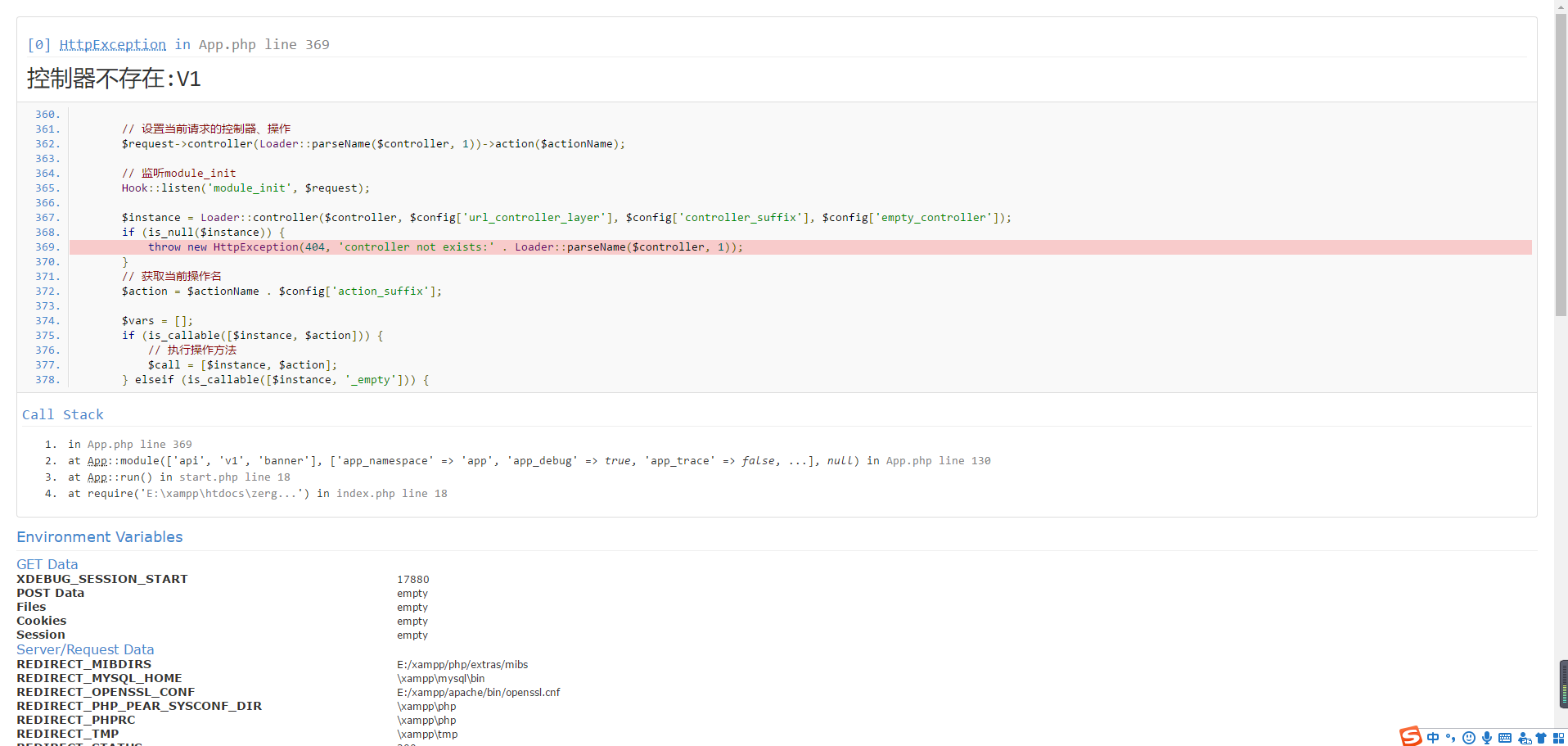Click the Server/Request Data section heading
This screenshot has width=1568, height=746.
pos(85,649)
